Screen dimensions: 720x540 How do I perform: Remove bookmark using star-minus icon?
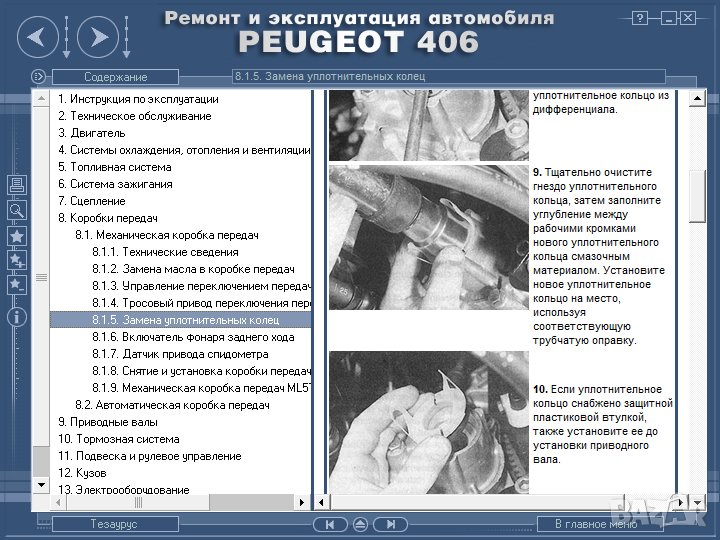pos(16,285)
